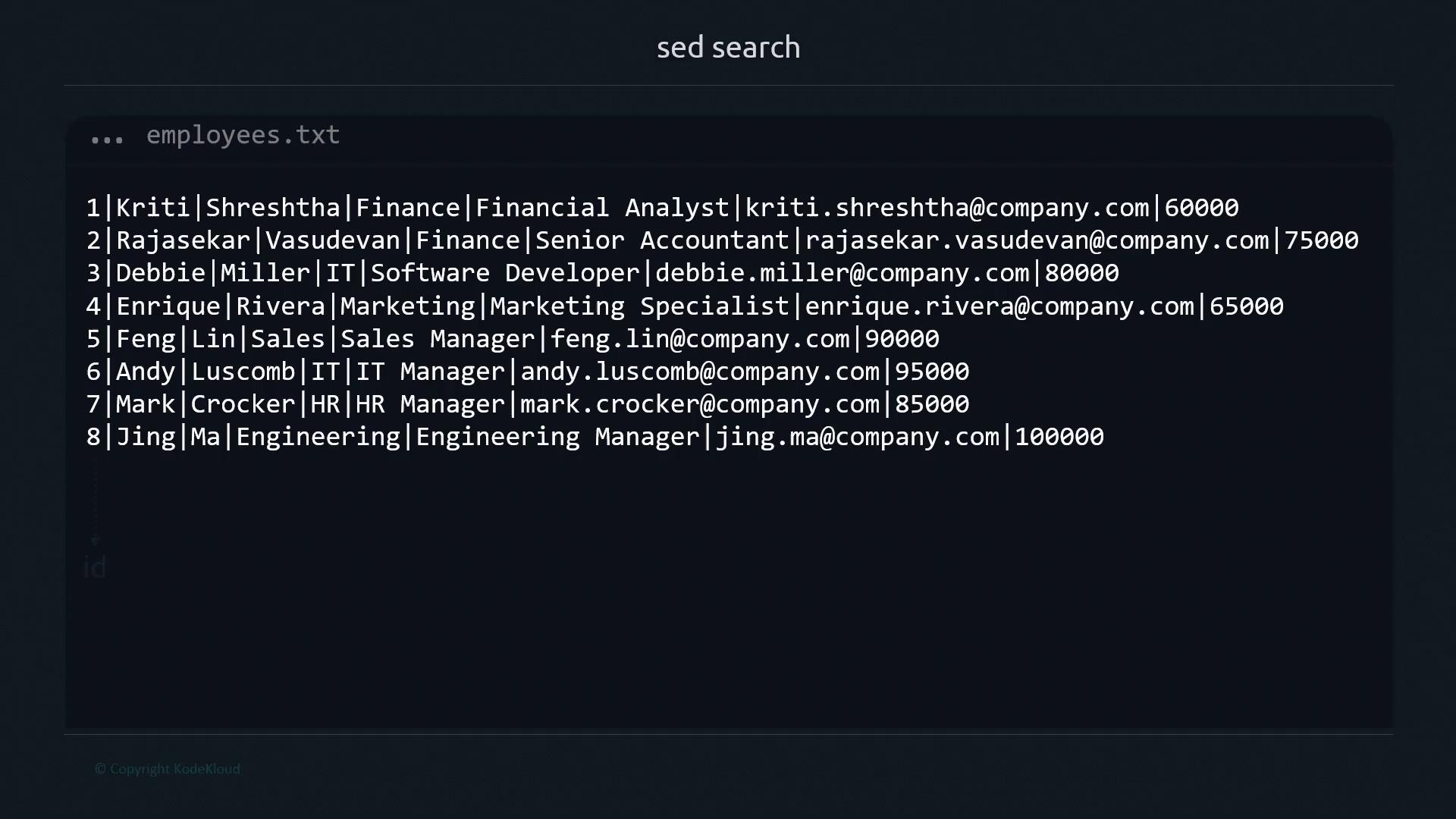Click the faint id label below arrow
The image size is (1456, 819).
95,567
